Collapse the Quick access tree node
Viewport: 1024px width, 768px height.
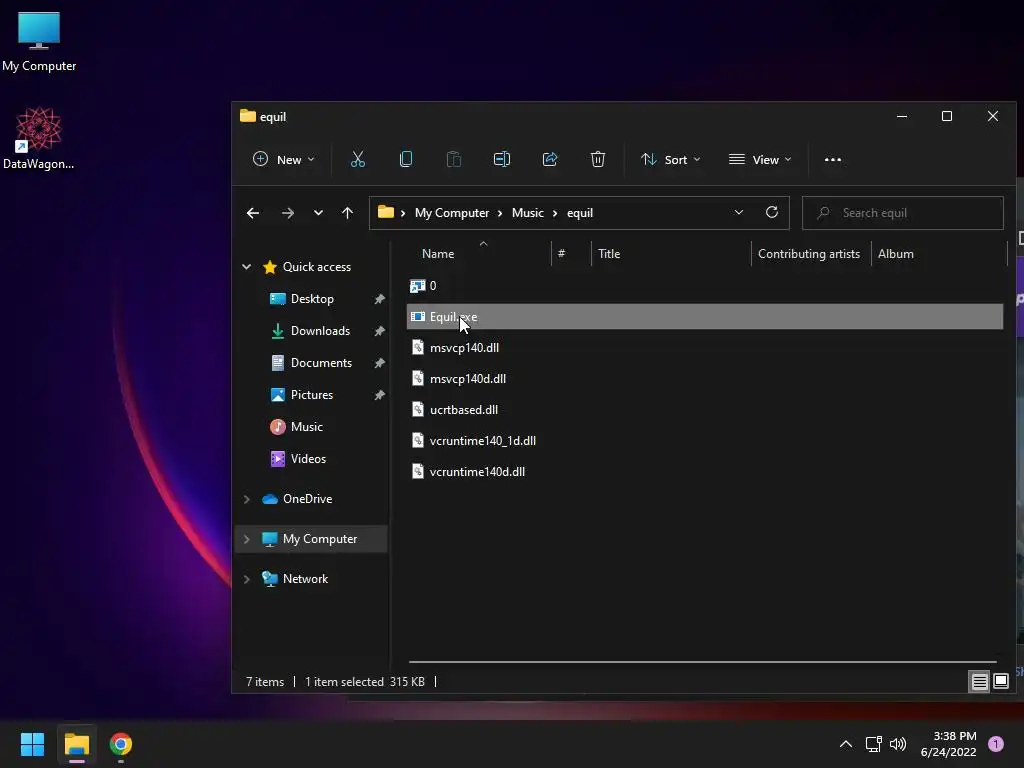247,266
